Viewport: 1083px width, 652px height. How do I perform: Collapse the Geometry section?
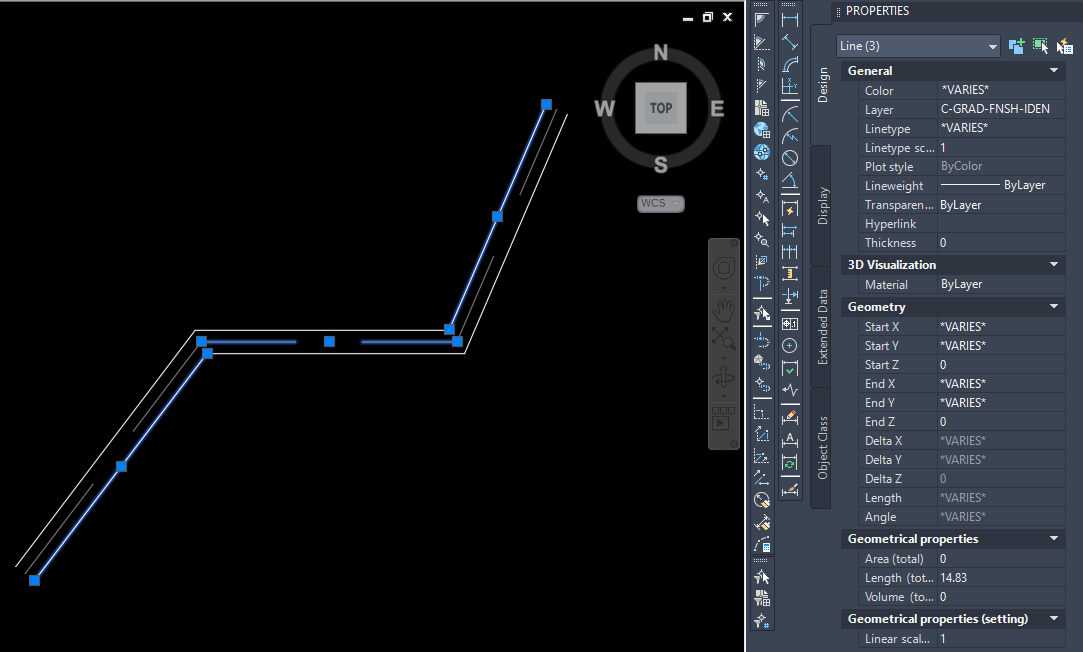(1054, 307)
